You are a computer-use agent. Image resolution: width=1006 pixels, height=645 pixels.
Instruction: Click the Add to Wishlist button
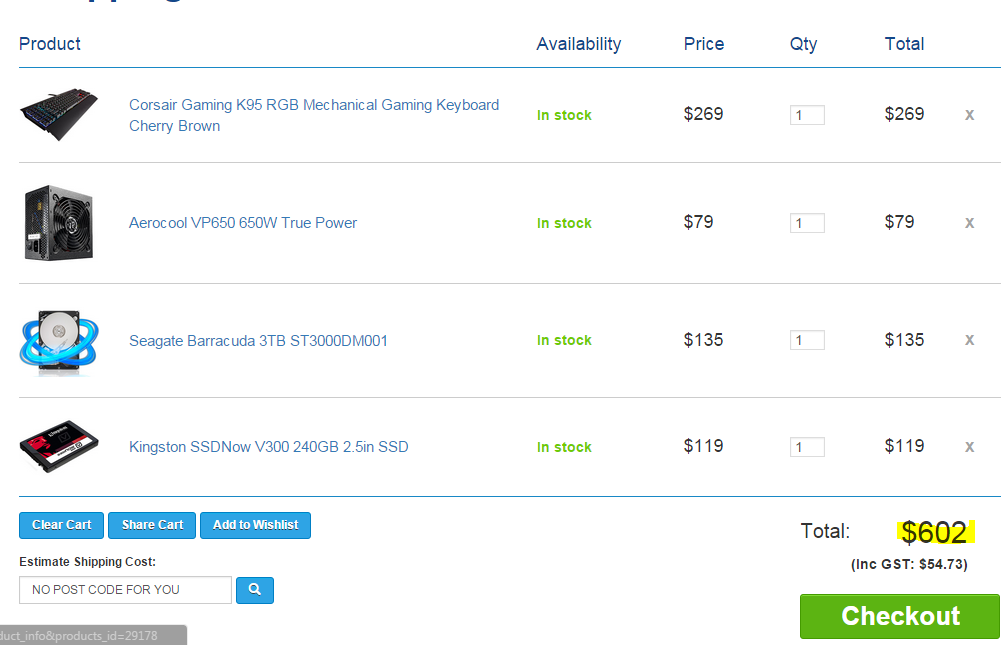(255, 525)
